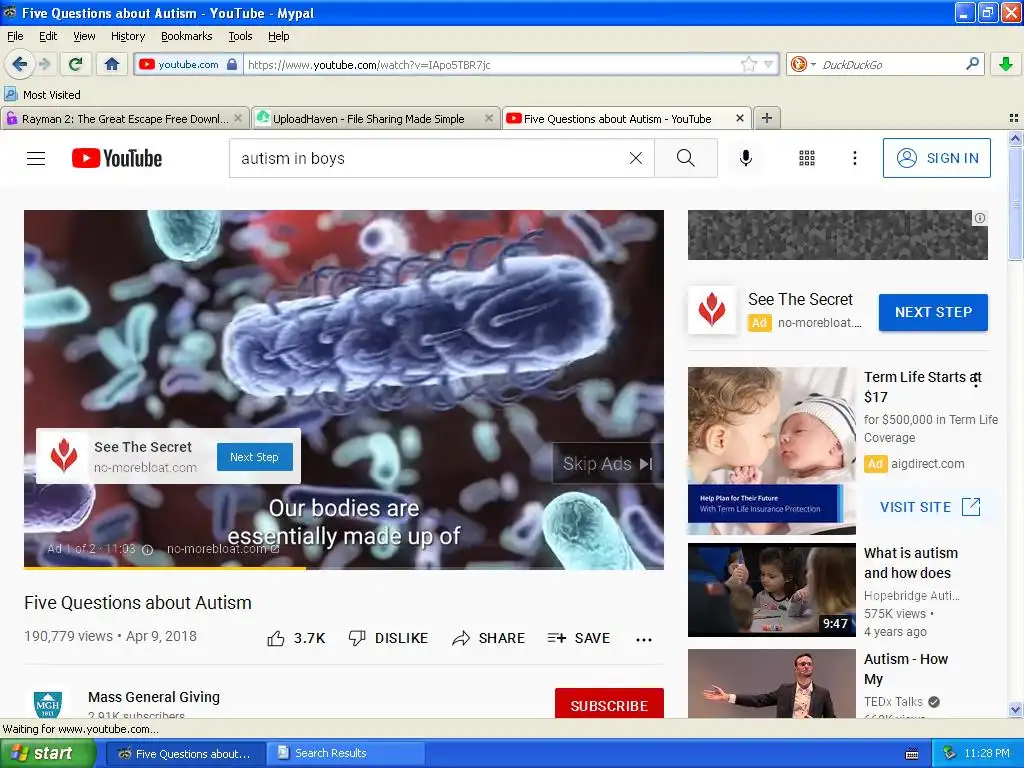Open the Windows start button
1024x768 pixels.
point(47,753)
